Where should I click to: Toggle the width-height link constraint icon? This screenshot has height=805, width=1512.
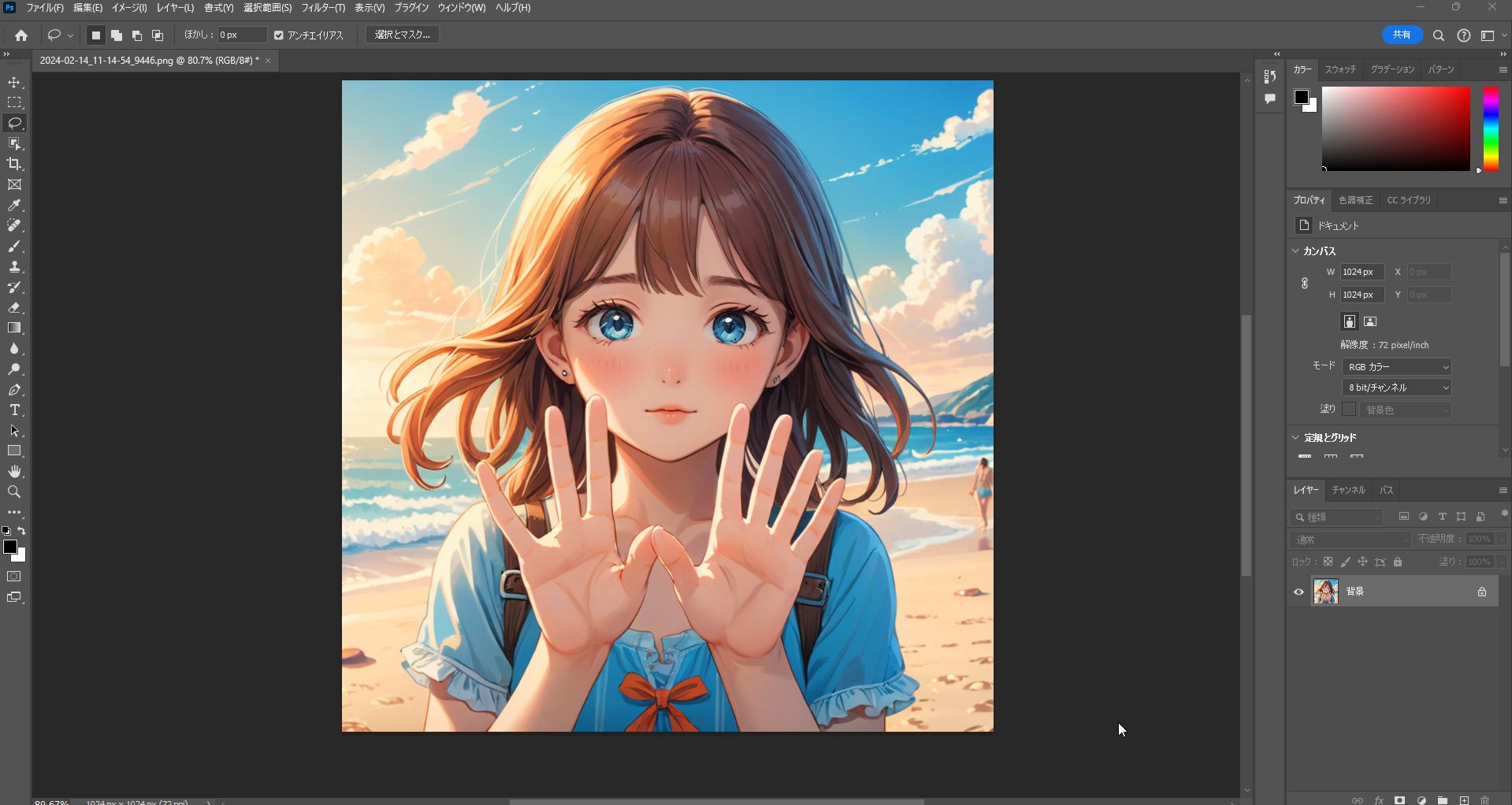pos(1305,284)
